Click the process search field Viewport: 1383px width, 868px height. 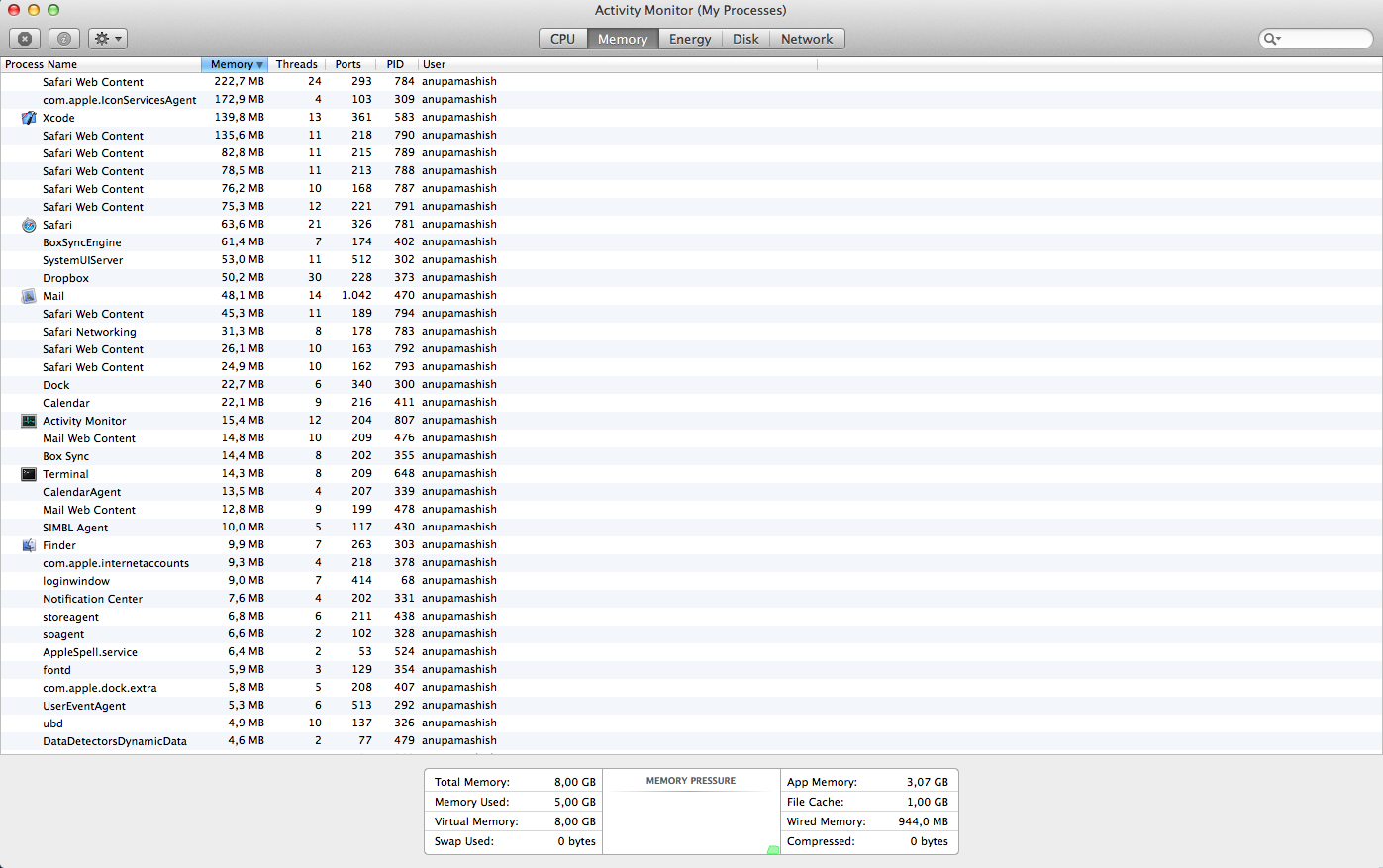1316,39
